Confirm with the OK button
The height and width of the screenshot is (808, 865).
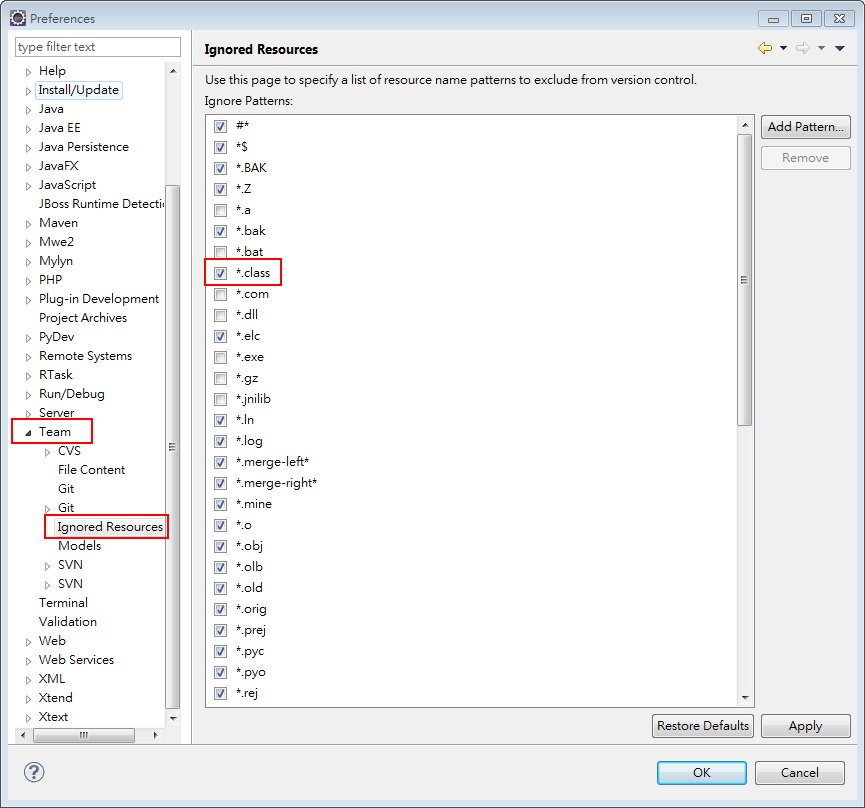[702, 773]
